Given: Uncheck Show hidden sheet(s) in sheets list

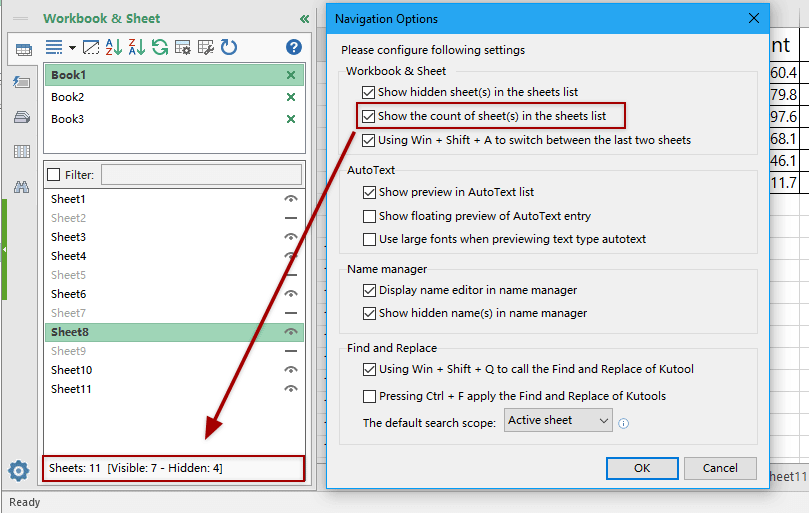Looking at the screenshot, I should [368, 92].
